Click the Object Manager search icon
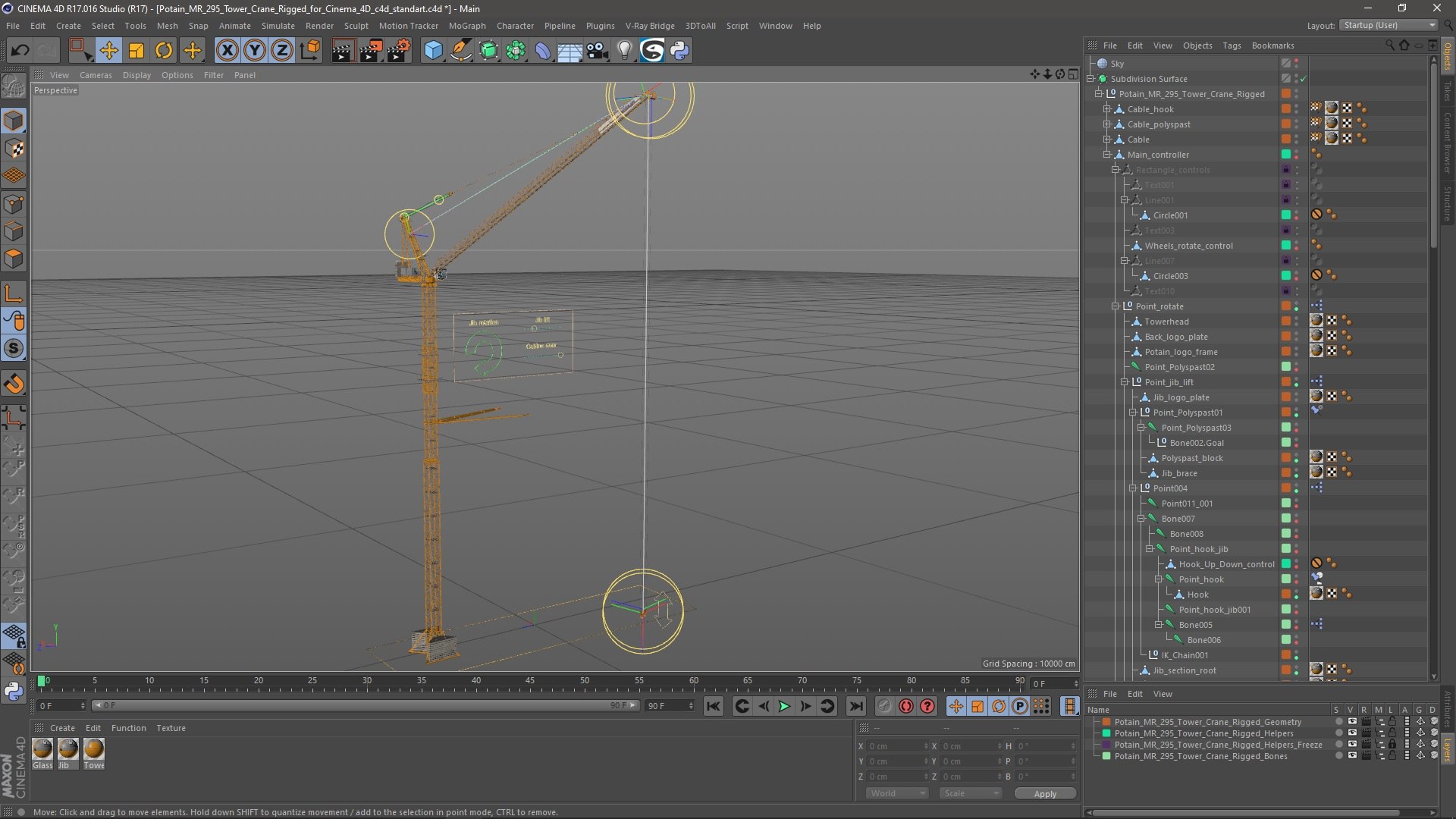The height and width of the screenshot is (819, 1456). click(x=1389, y=45)
